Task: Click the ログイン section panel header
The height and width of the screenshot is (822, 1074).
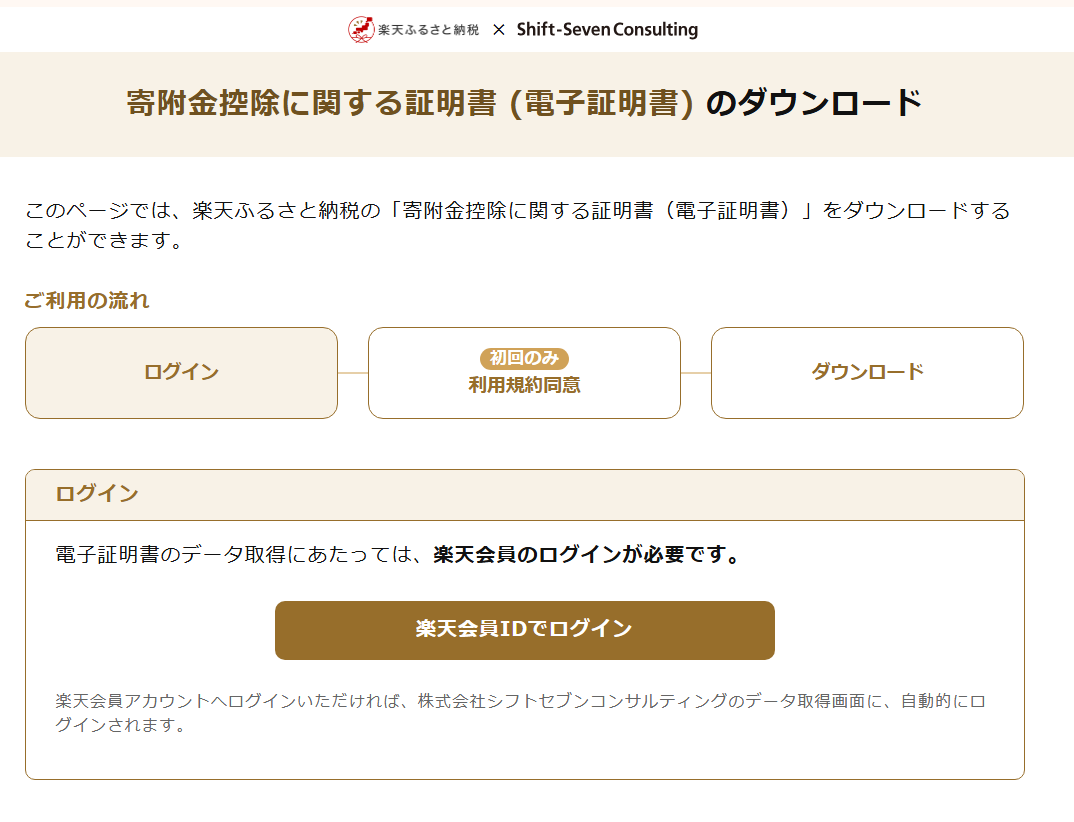Action: [524, 495]
